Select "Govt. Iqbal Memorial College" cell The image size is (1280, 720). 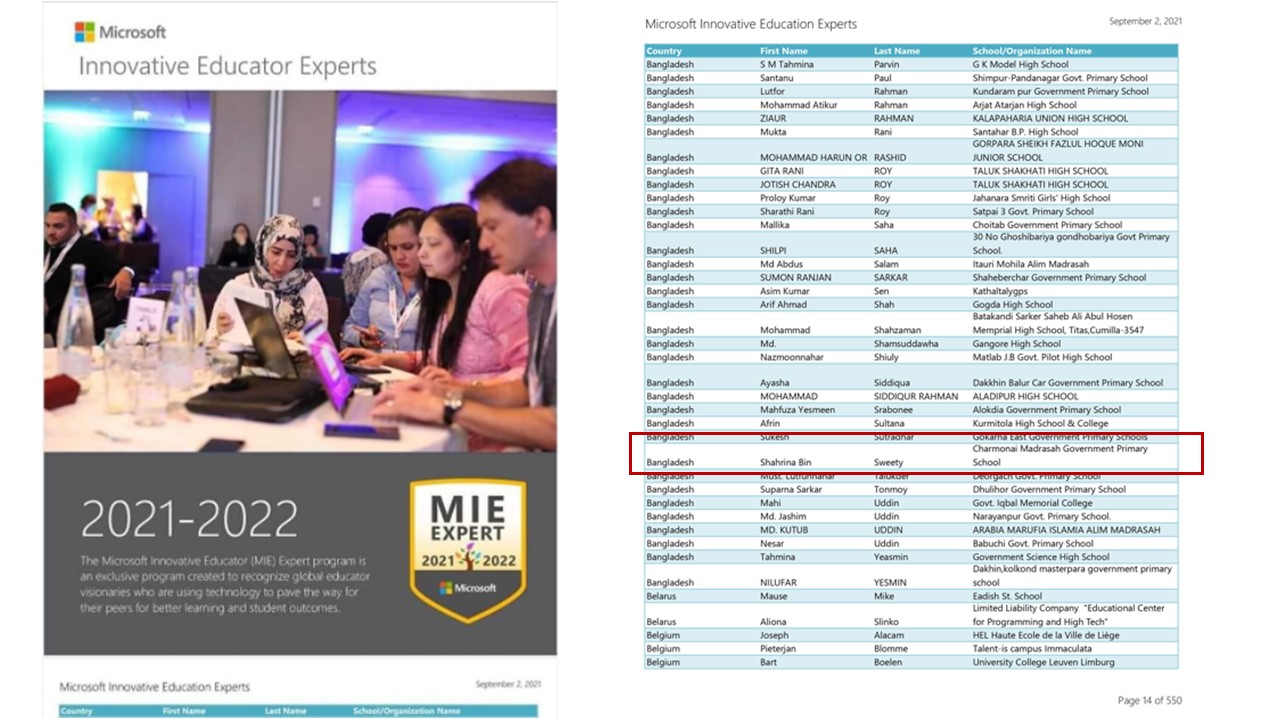click(1033, 503)
